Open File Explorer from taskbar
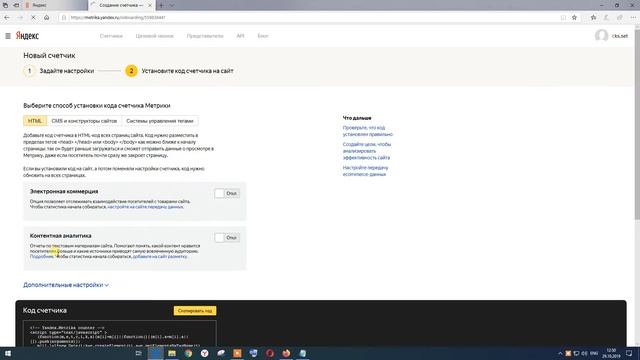Viewport: 640px width, 360px height. click(x=172, y=353)
